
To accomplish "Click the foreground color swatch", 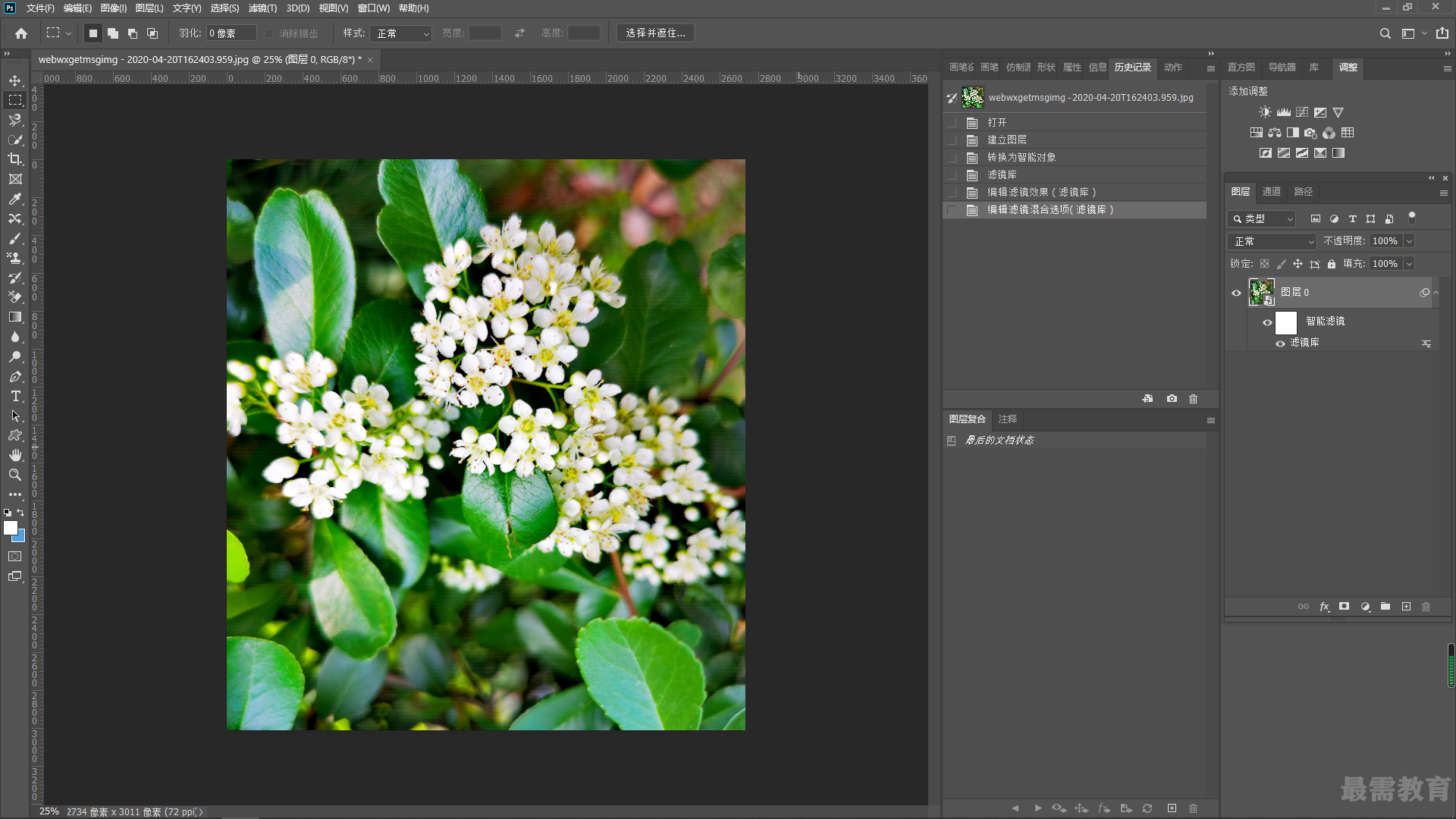I will click(10, 527).
